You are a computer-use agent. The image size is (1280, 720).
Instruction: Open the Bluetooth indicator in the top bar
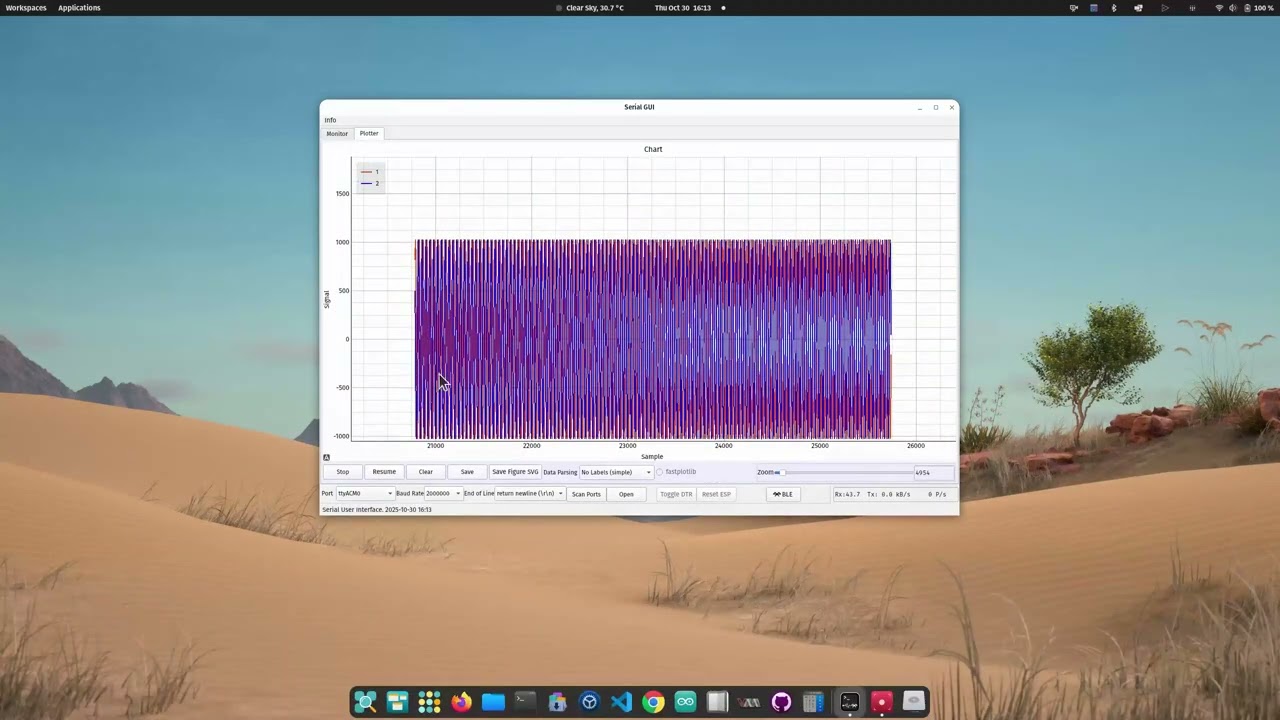(1114, 8)
